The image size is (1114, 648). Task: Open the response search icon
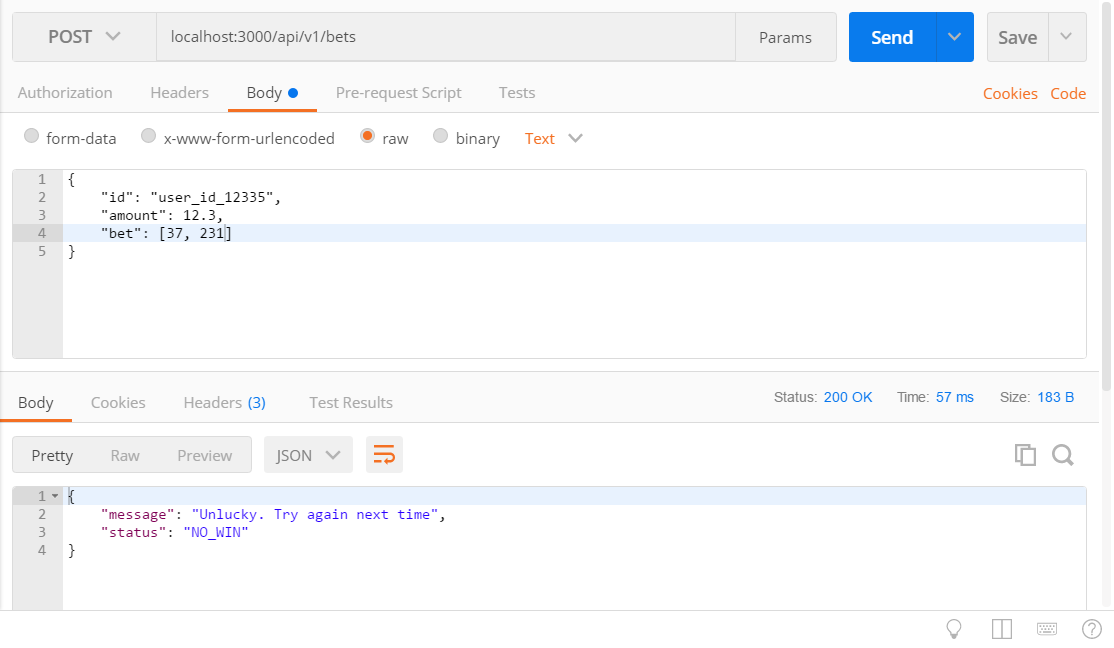coord(1063,455)
